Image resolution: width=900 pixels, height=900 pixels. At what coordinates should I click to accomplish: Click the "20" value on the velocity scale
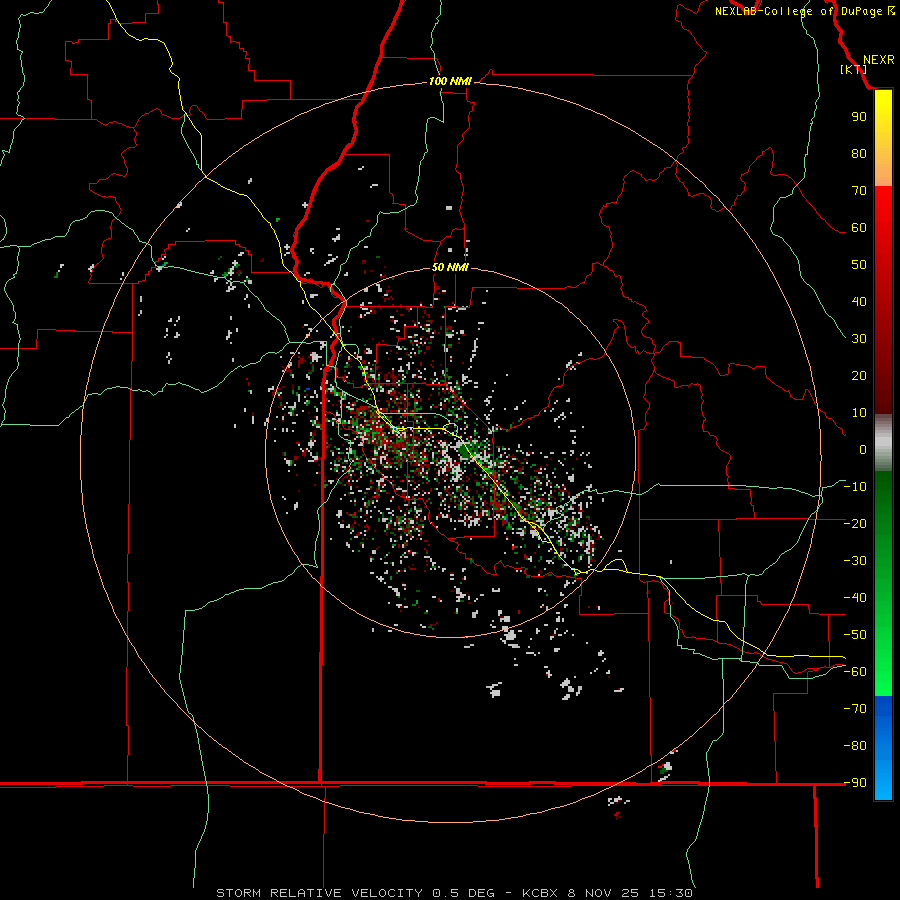click(x=859, y=375)
